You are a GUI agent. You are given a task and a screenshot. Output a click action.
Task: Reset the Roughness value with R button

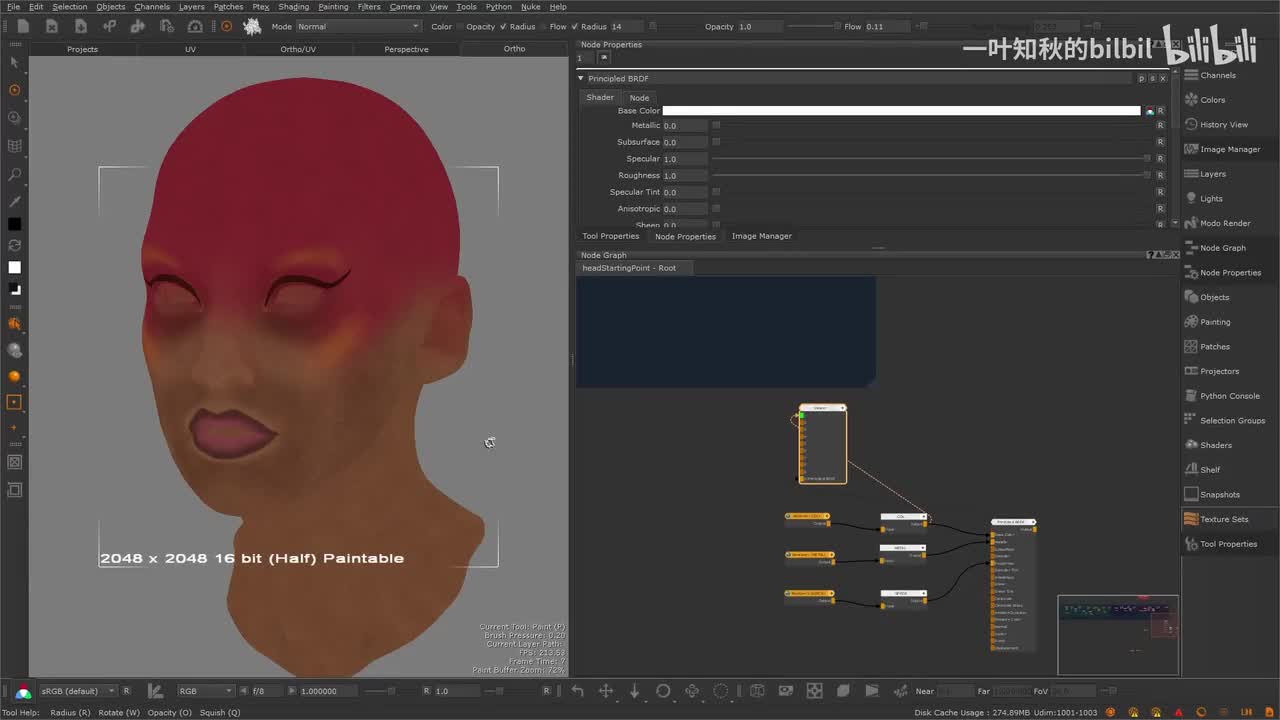tap(1160, 176)
